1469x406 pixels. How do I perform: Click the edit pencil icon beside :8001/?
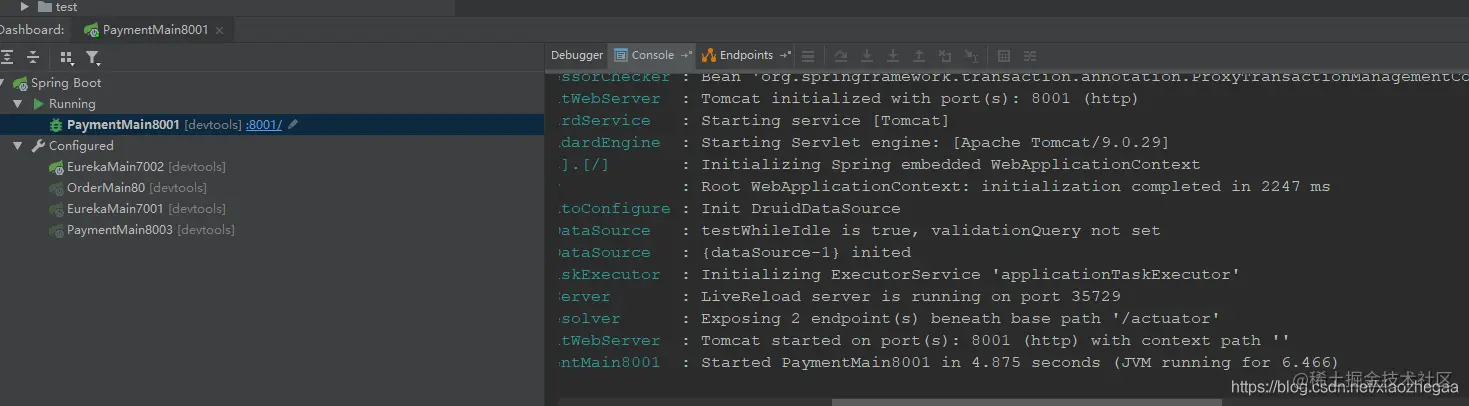[293, 125]
